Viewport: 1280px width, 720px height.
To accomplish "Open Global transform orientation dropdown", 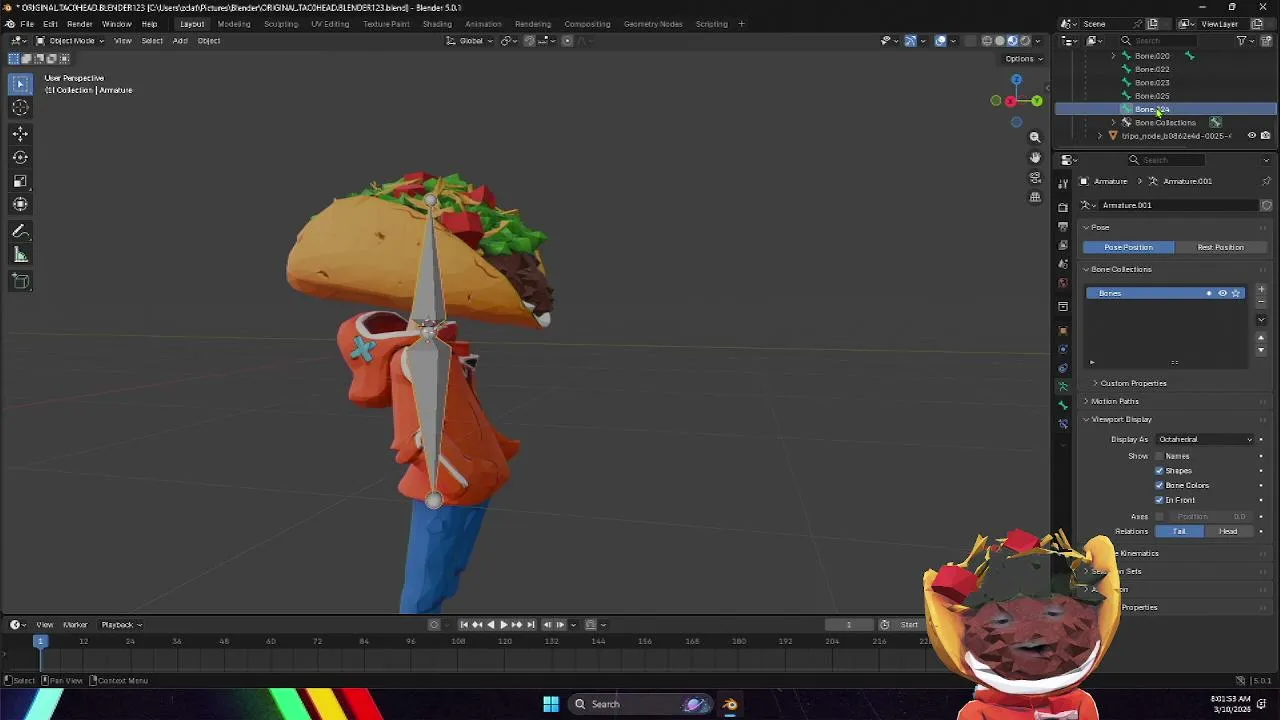I will (470, 41).
